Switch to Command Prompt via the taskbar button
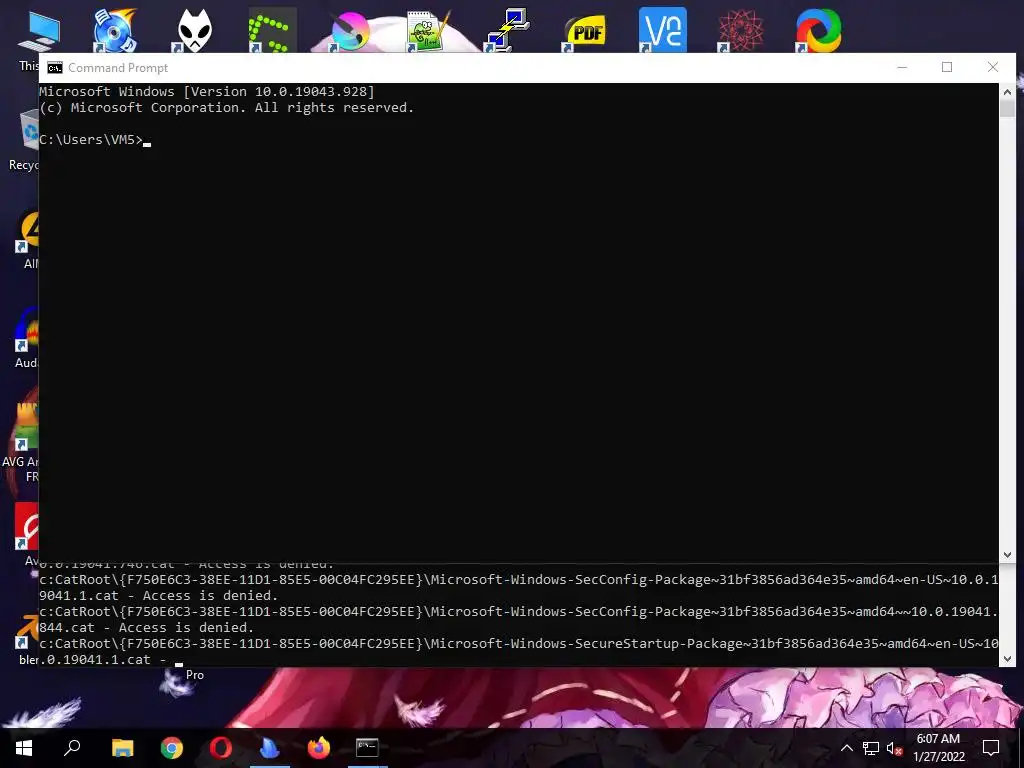 (367, 747)
